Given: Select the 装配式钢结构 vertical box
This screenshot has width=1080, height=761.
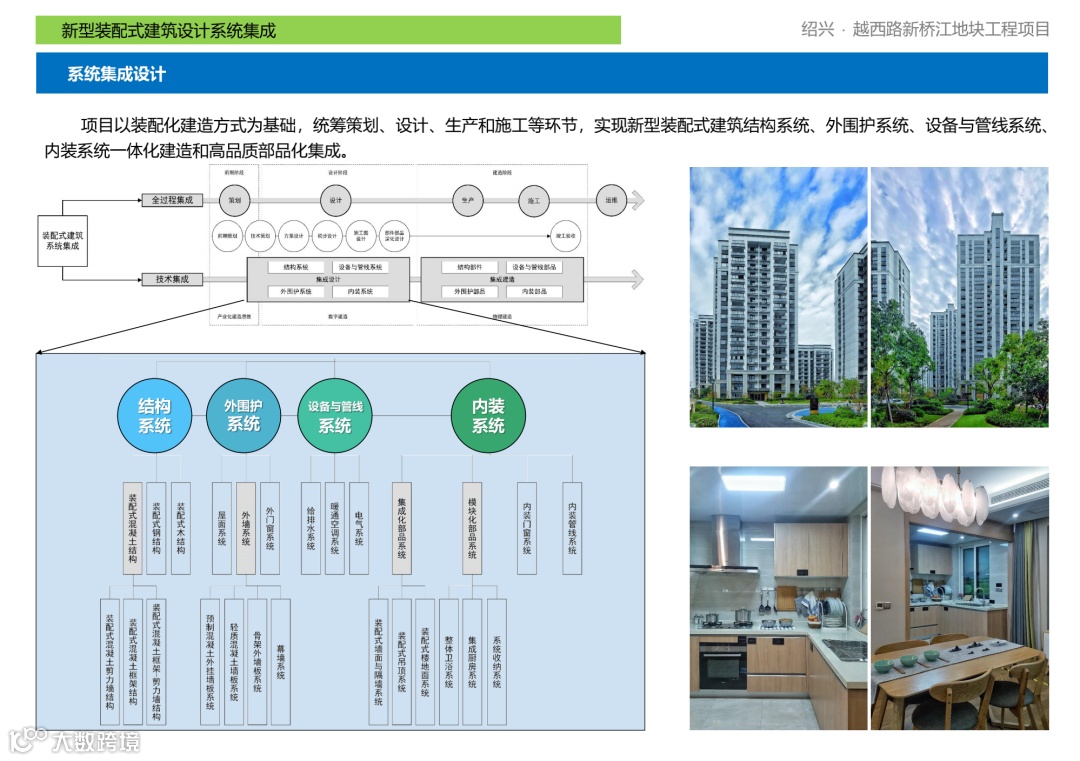Looking at the screenshot, I should 156,528.
